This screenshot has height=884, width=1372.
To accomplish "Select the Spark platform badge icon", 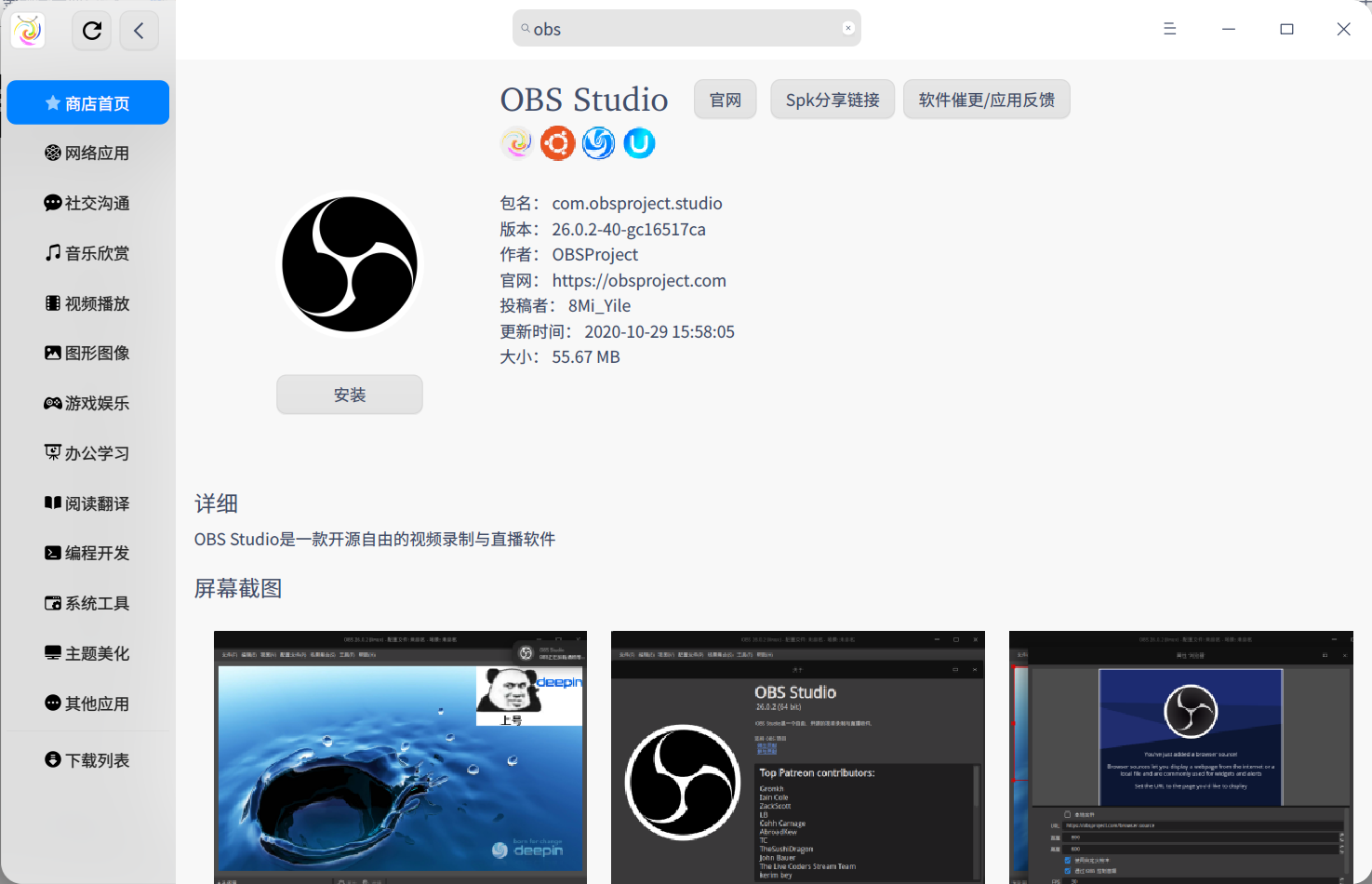I will (516, 142).
